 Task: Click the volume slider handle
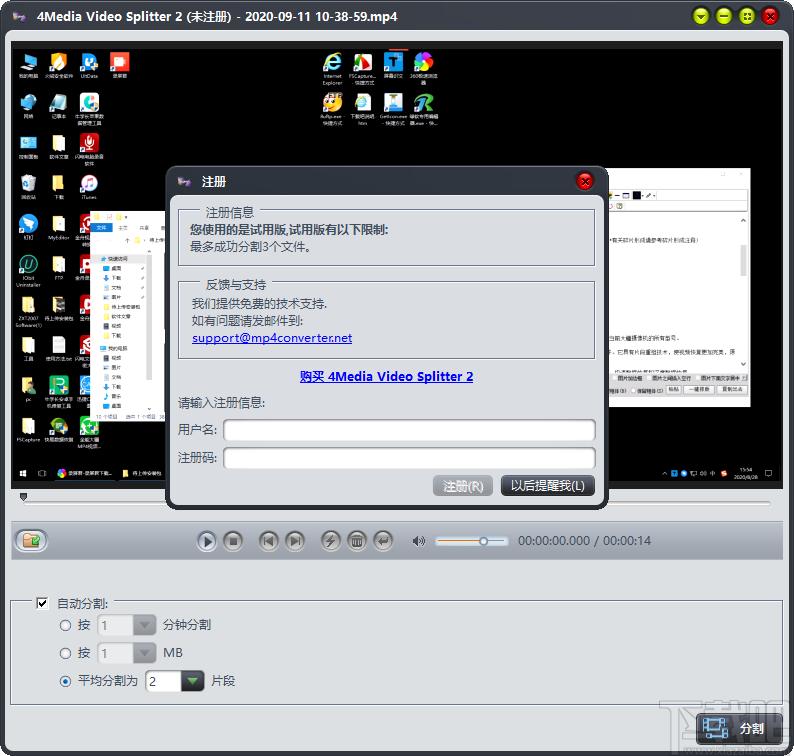(484, 541)
